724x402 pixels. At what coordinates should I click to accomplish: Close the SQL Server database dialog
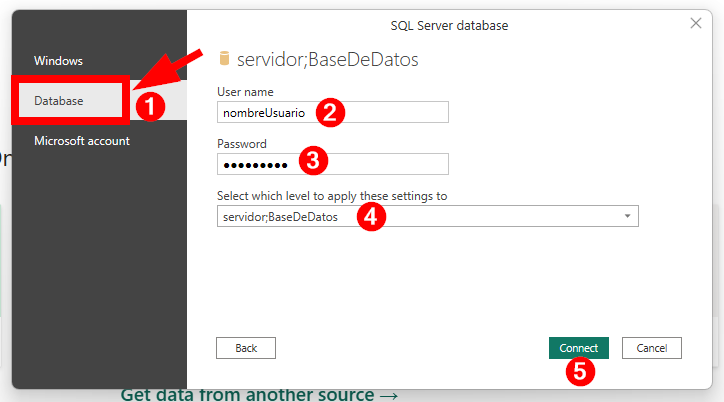tap(696, 23)
